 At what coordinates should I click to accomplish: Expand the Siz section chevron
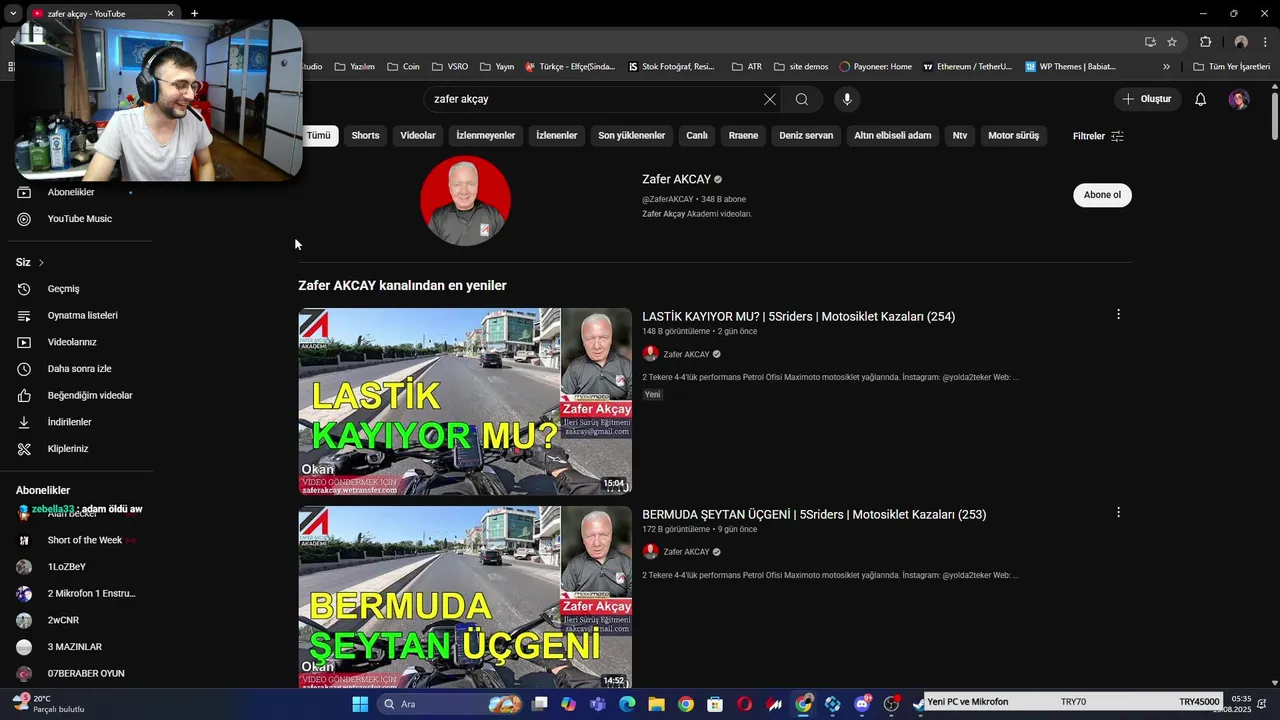click(x=41, y=263)
